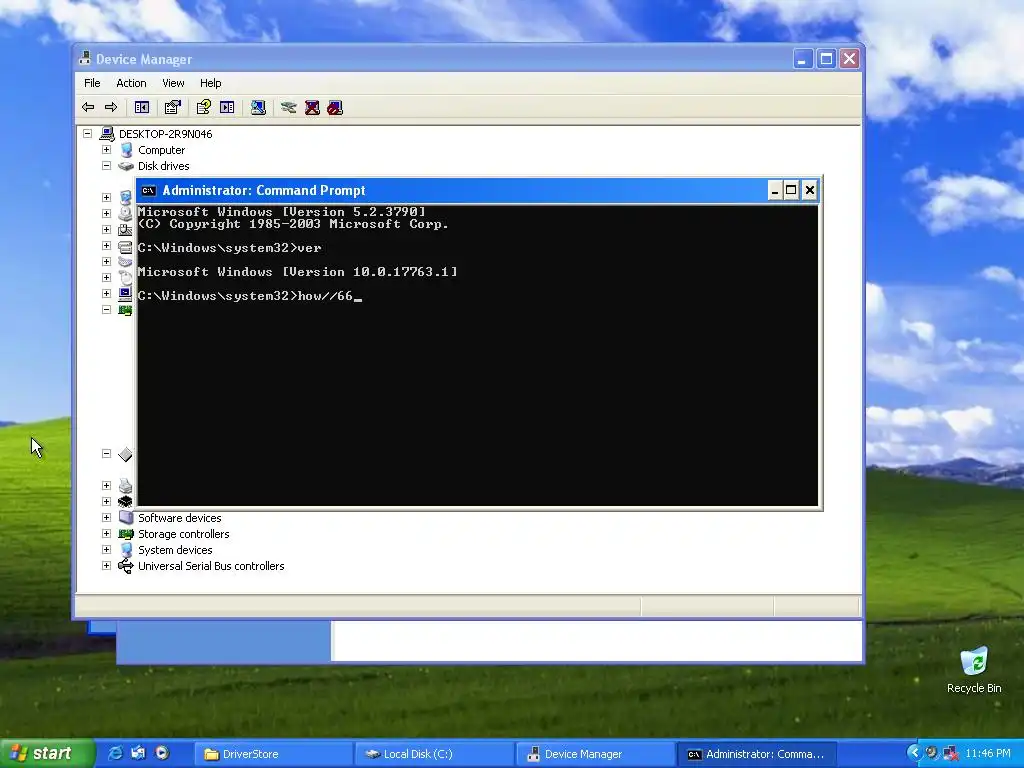Screen dimensions: 1024x768
Task: Open the Recycle Bin desktop icon
Action: (x=974, y=661)
